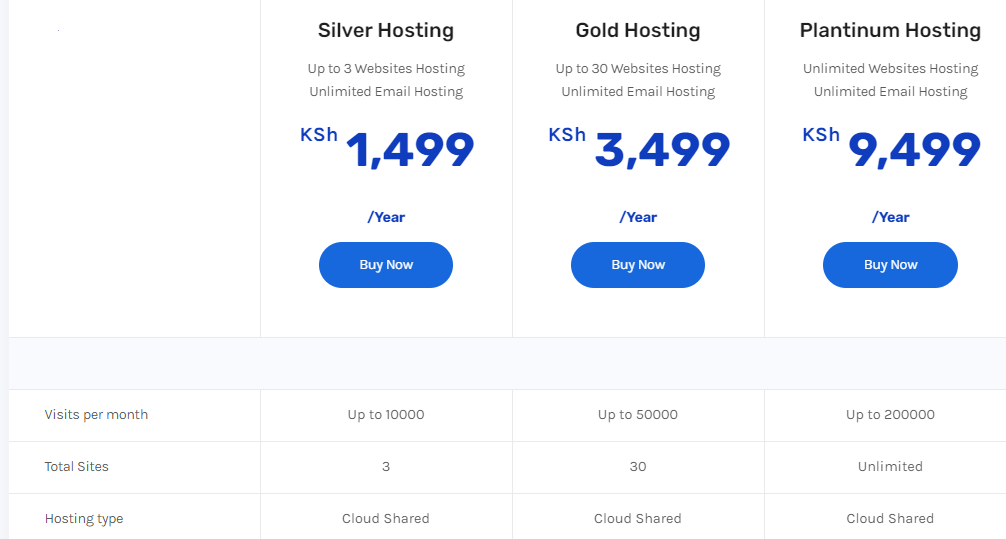Click the KSh 3,499 price
The image size is (1006, 539).
coord(639,149)
